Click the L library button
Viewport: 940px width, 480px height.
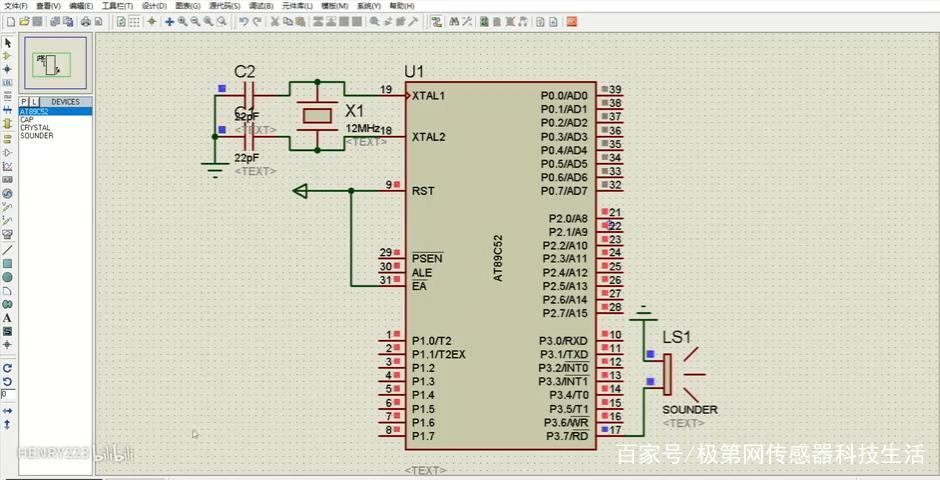(34, 102)
